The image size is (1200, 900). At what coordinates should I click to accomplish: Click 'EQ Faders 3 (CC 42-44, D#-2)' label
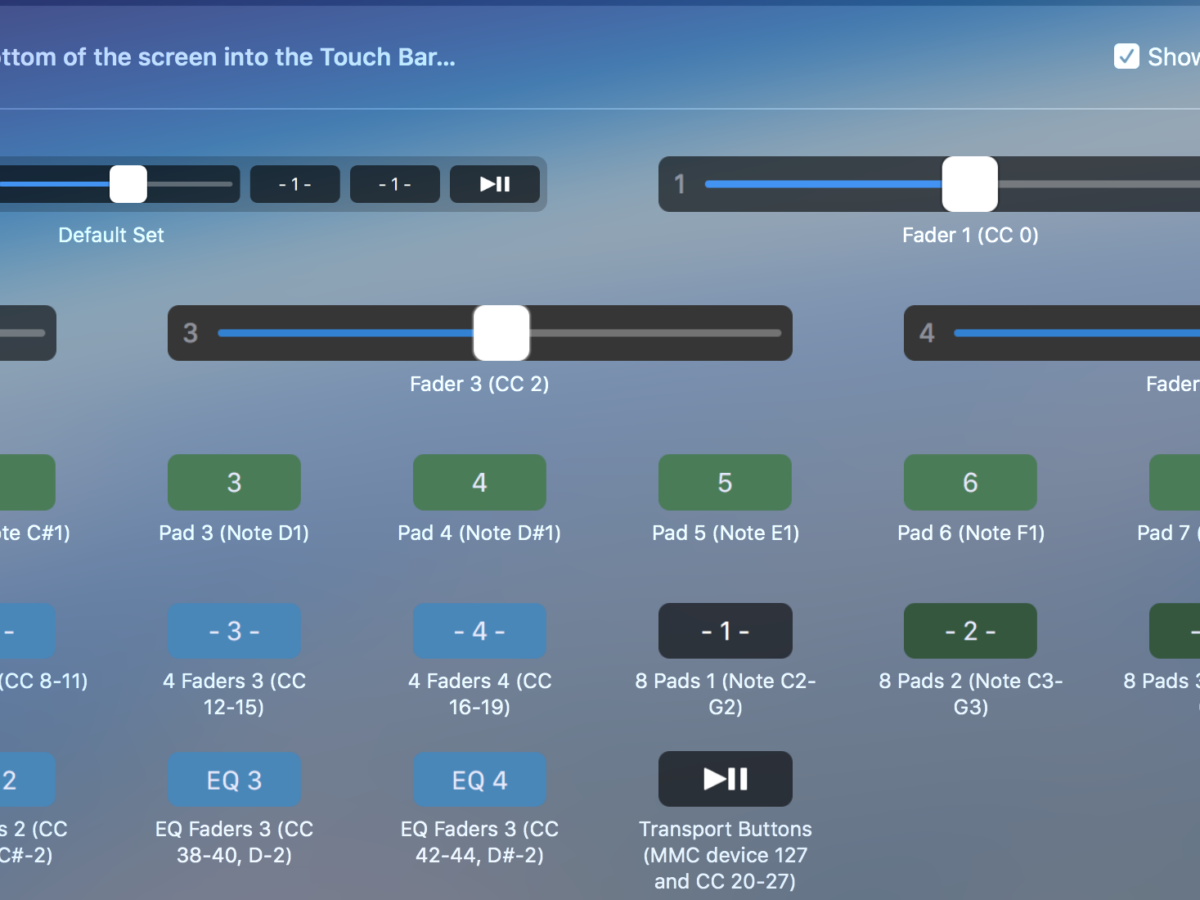[x=480, y=842]
